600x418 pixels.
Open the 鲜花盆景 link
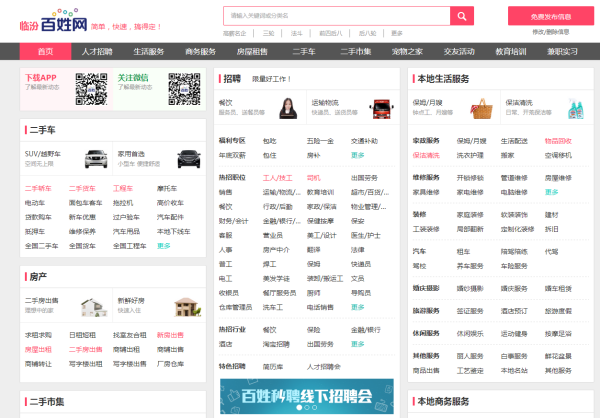[x=558, y=356]
